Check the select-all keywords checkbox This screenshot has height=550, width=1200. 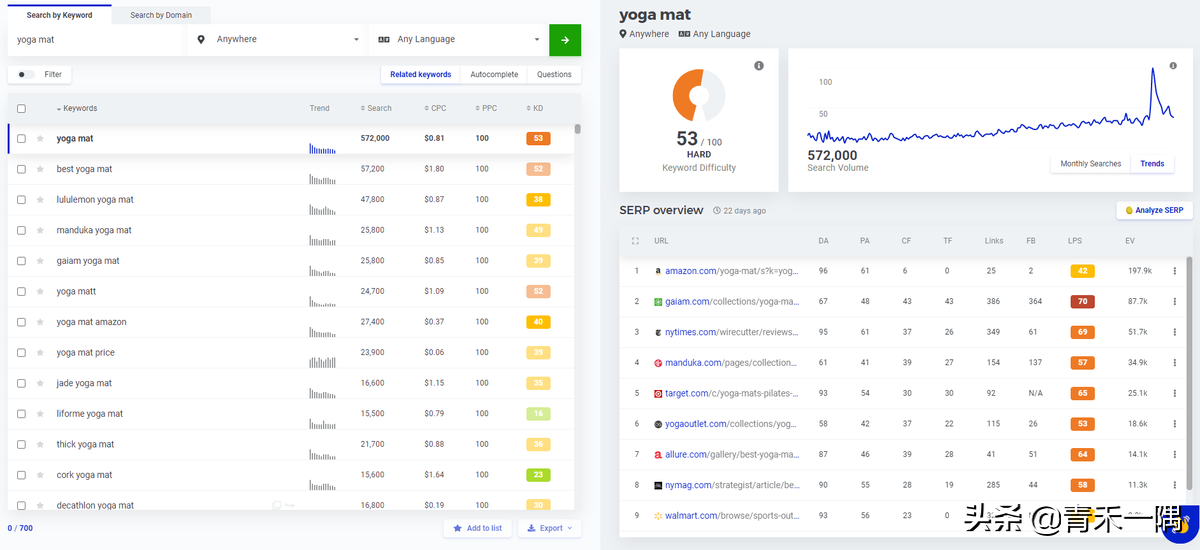tap(21, 108)
